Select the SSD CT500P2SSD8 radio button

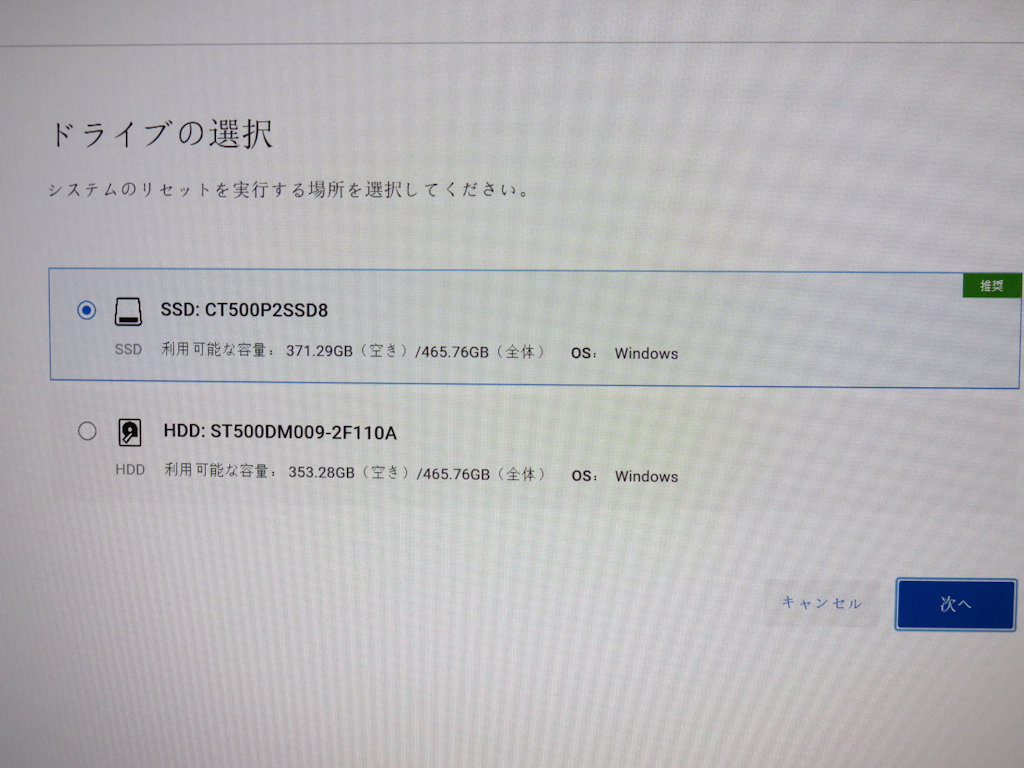[88, 310]
